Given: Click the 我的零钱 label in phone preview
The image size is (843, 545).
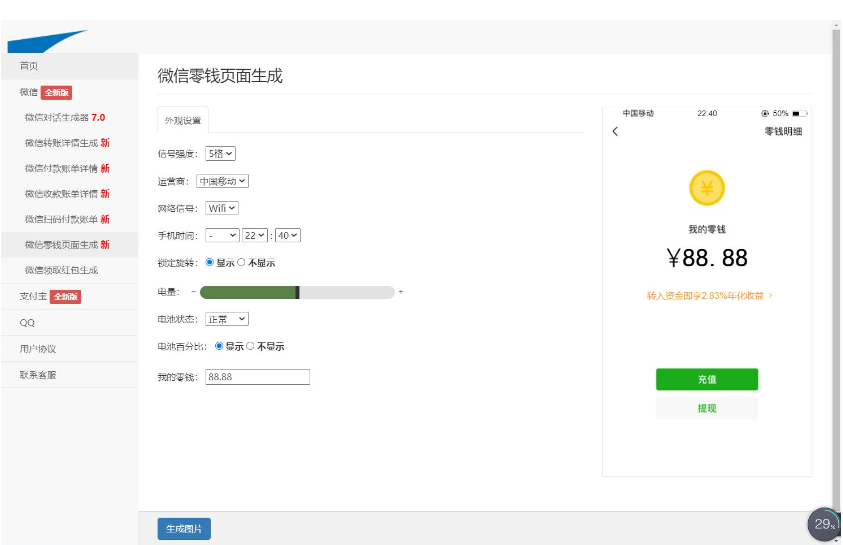Looking at the screenshot, I should pos(707,230).
